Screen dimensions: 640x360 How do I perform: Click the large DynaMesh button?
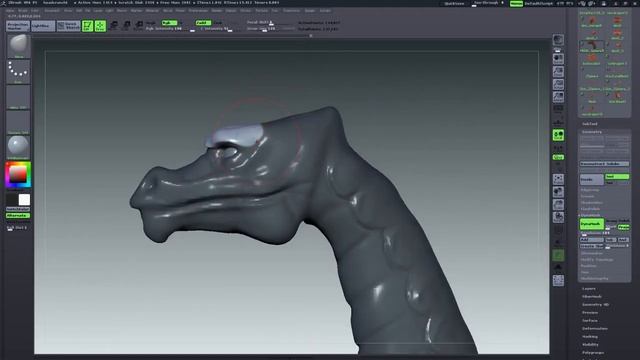coord(591,224)
